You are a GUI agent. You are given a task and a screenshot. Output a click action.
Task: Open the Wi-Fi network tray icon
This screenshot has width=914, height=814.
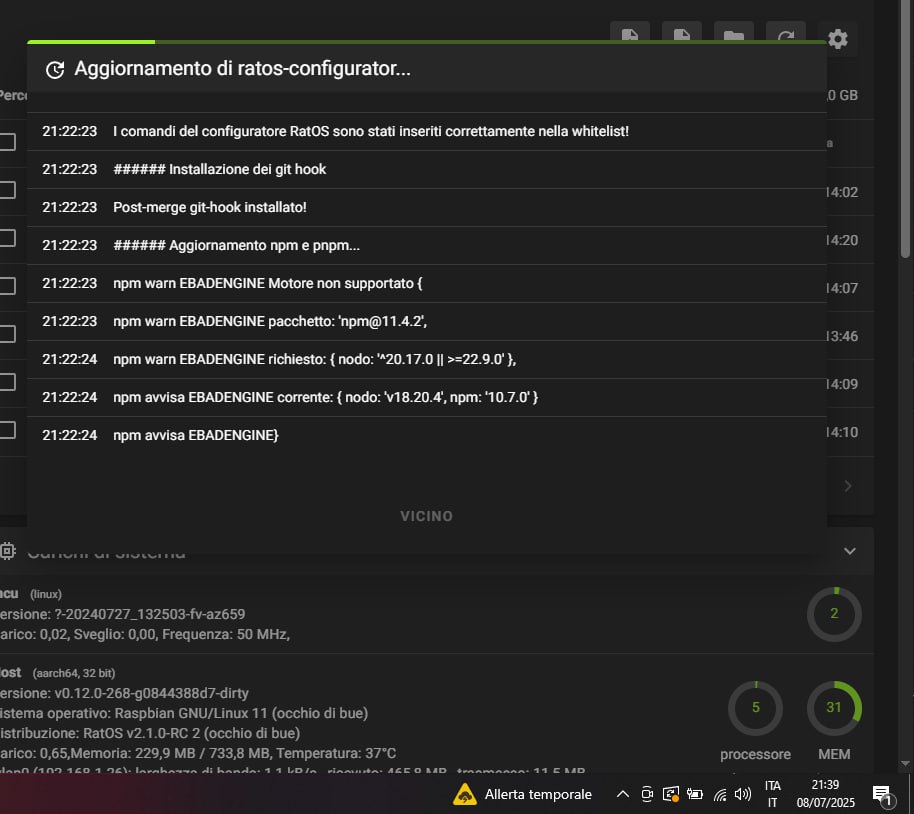[720, 794]
